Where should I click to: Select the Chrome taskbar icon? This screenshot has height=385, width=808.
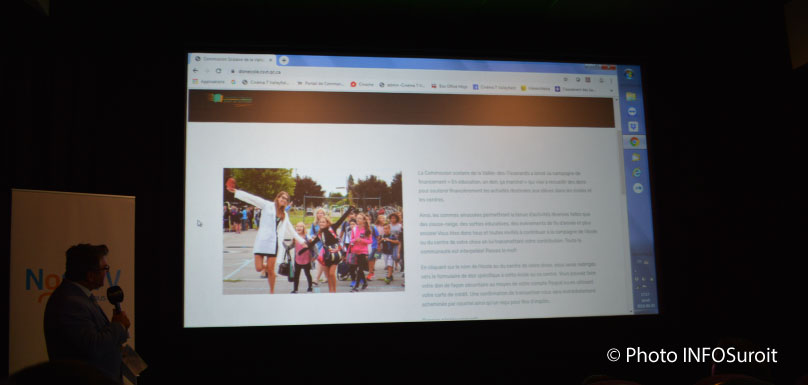pos(634,141)
